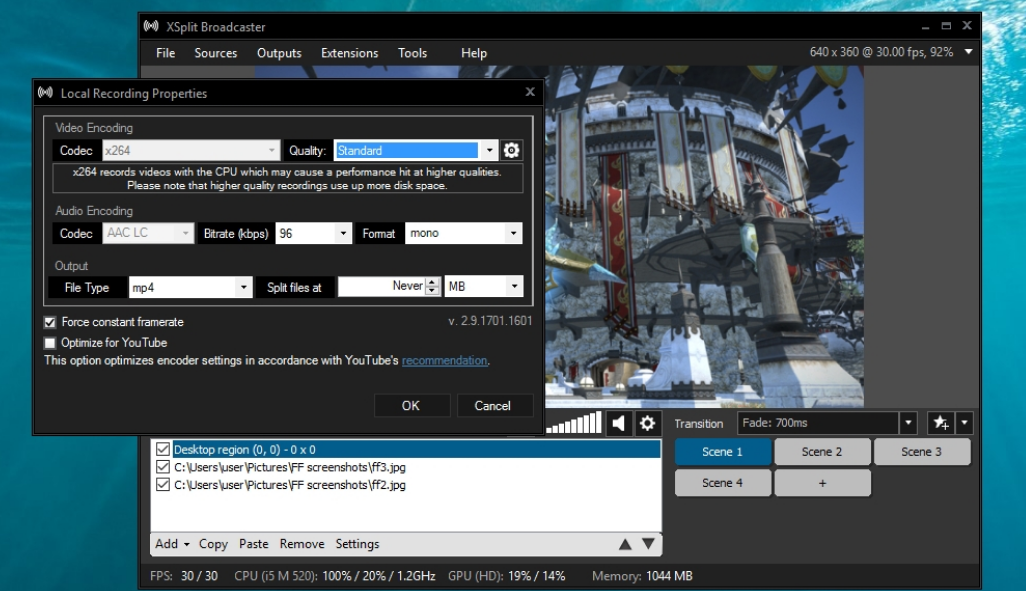Add a new scene with plus button
Viewport: 1026px width, 591px height.
click(x=822, y=483)
